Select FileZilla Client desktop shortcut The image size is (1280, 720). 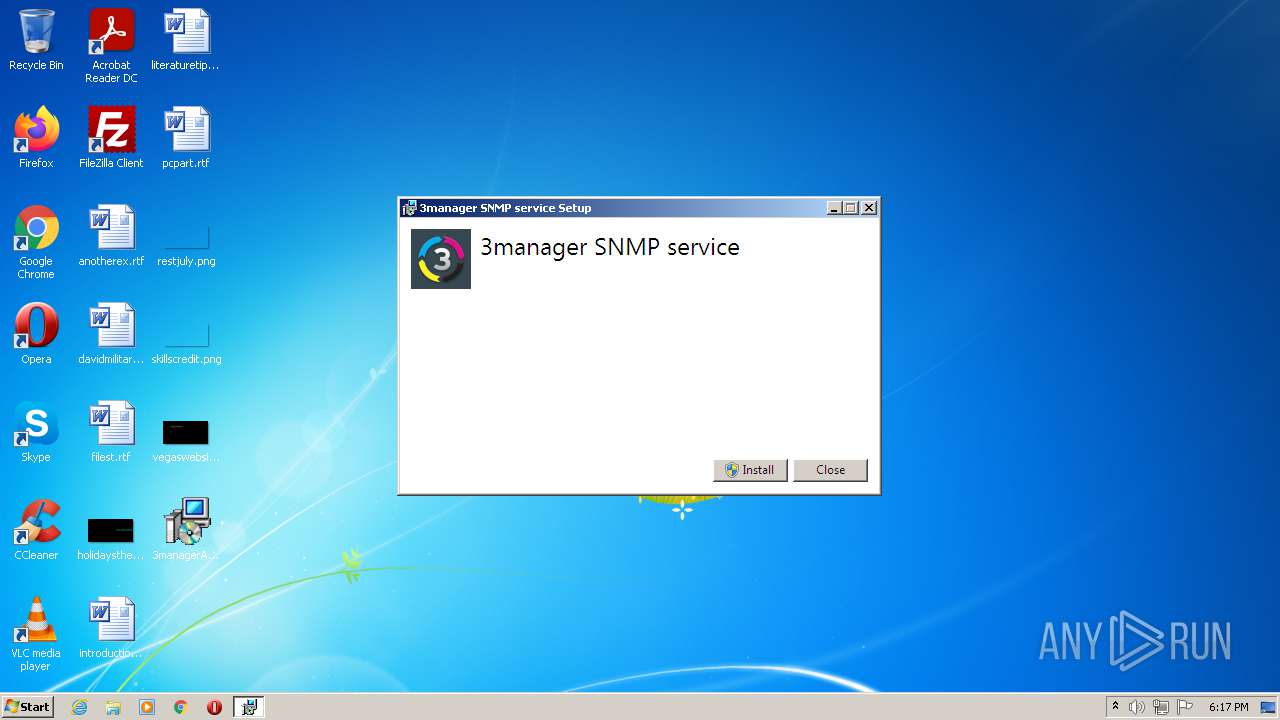coord(111,138)
